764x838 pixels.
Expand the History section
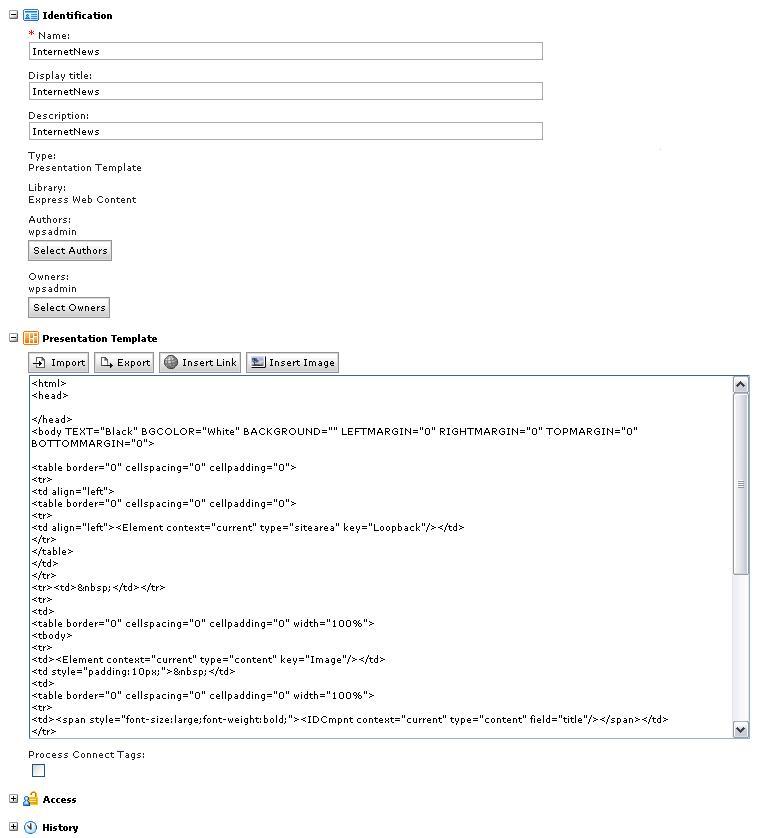(x=14, y=827)
